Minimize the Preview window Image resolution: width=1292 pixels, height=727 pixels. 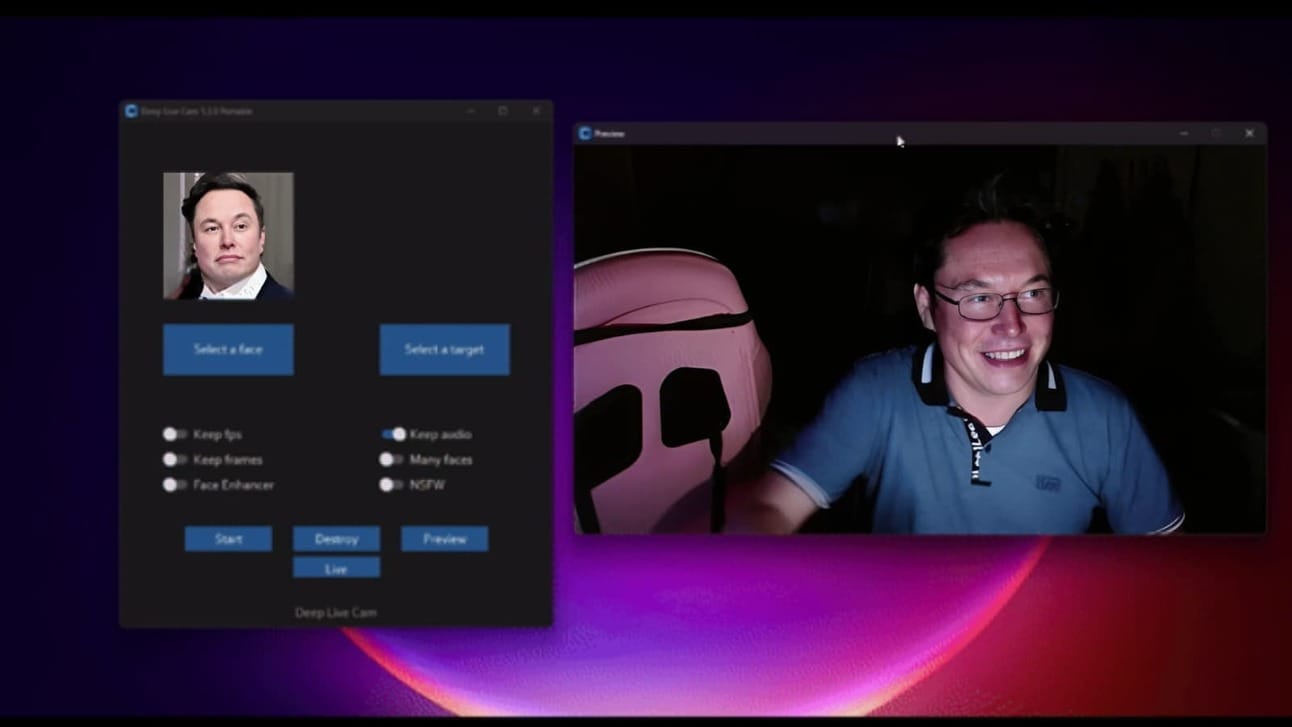[1184, 133]
